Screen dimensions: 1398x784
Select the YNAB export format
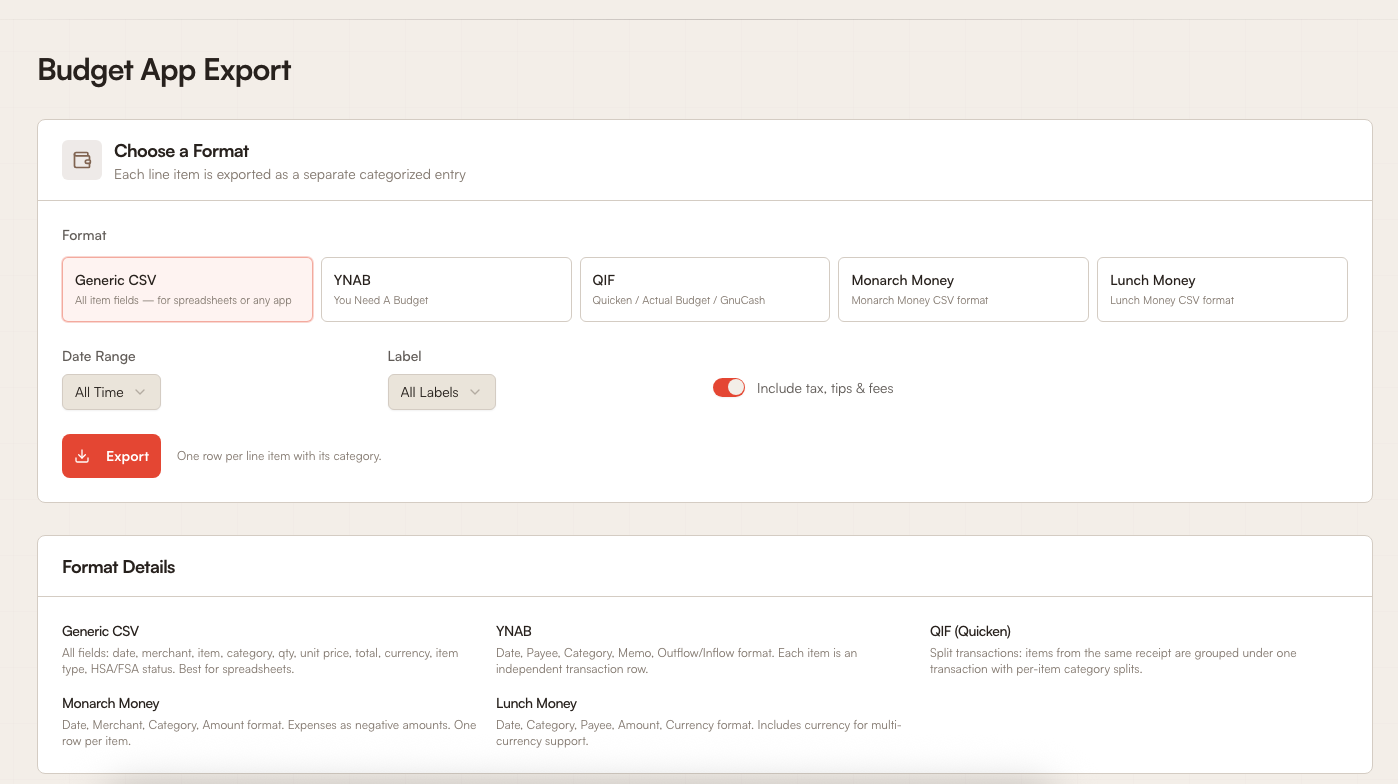446,289
